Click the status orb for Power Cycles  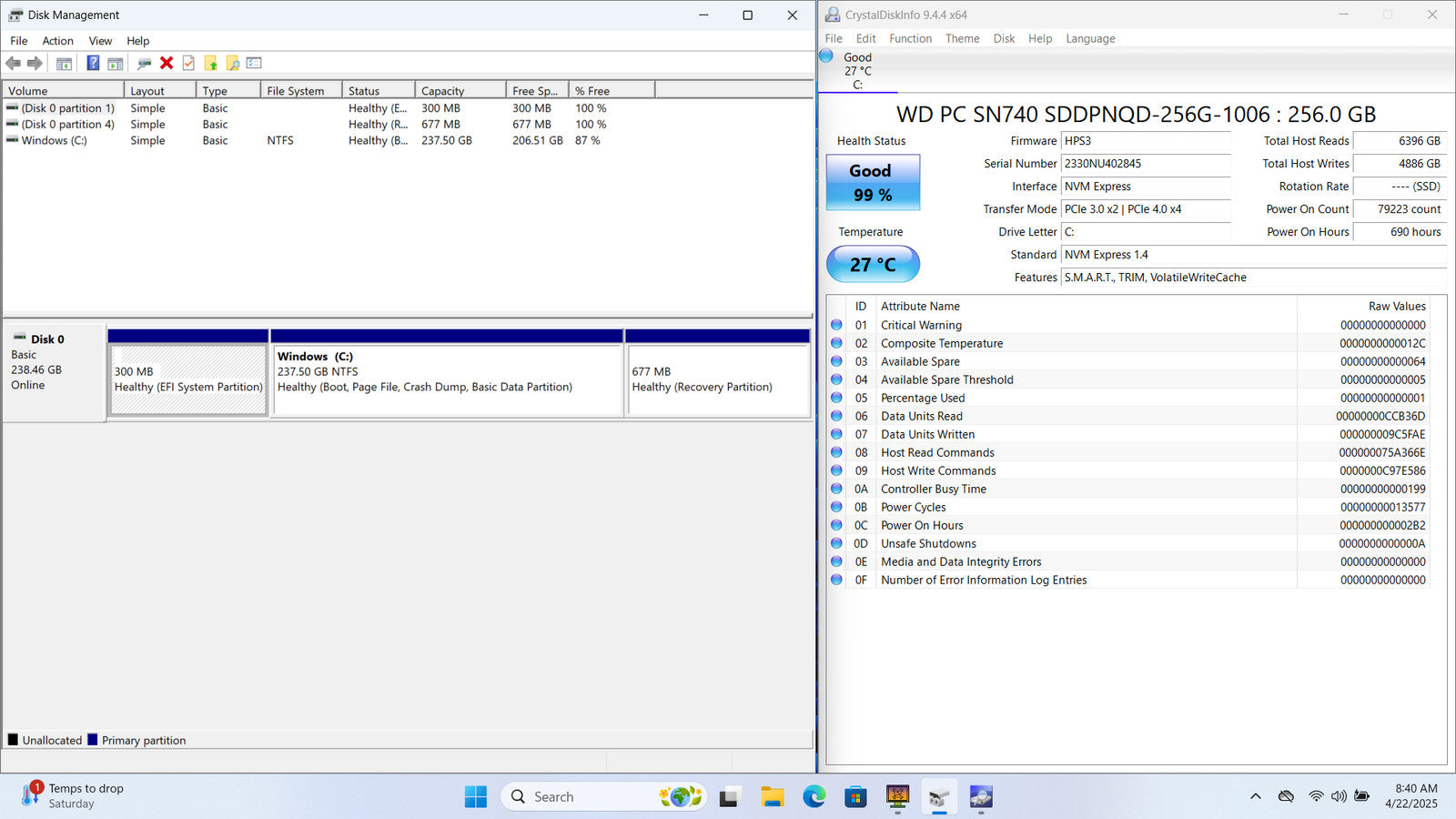(x=836, y=507)
